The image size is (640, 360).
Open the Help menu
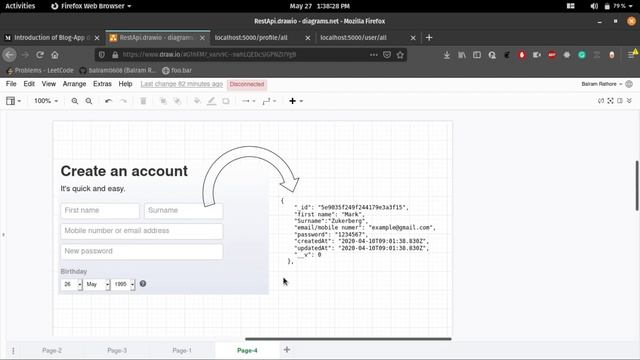click(125, 84)
